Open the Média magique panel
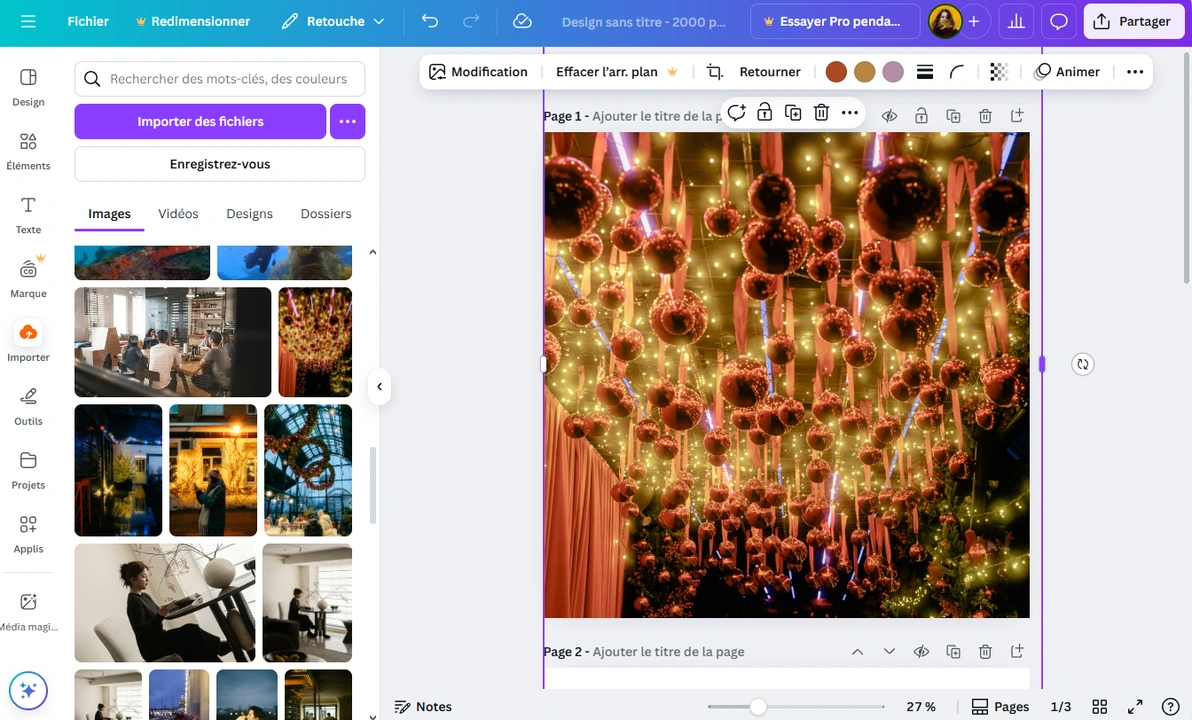Screen dimensions: 1192x720 tap(28, 610)
